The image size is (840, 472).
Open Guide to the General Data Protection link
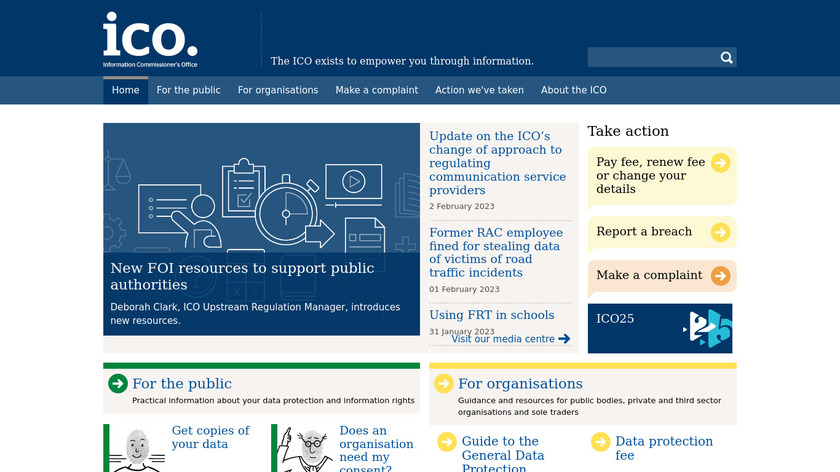pos(503,454)
